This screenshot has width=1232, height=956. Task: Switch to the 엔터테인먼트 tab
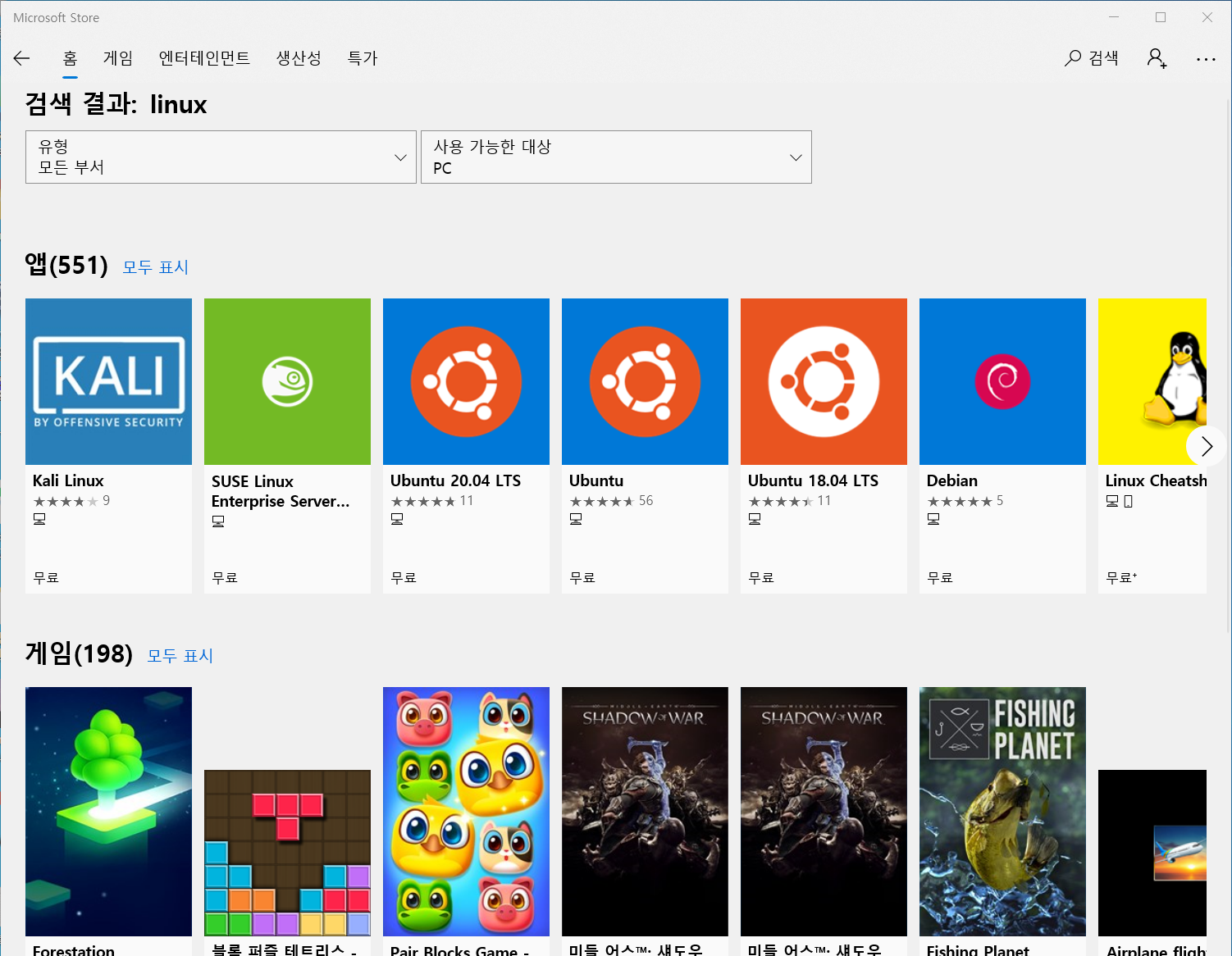click(204, 58)
